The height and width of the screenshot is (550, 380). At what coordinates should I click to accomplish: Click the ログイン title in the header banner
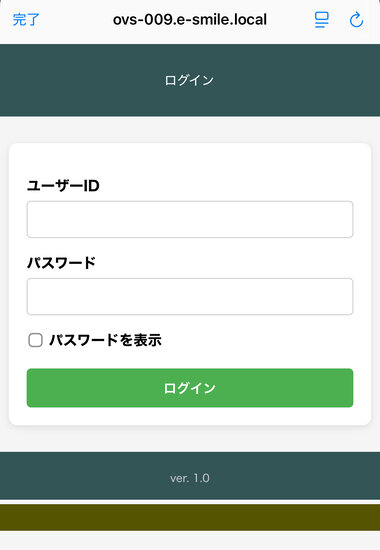189,80
